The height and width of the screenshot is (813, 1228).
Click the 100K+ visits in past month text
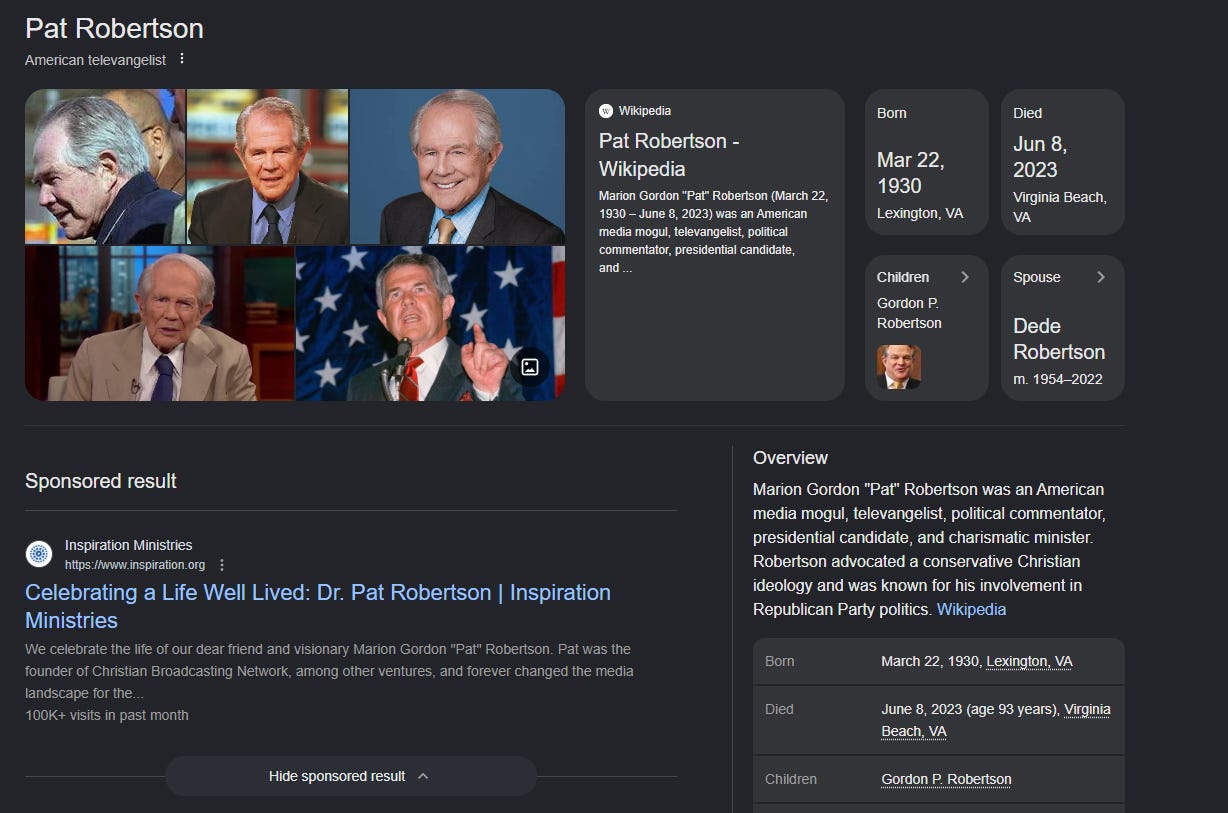pyautogui.click(x=107, y=715)
